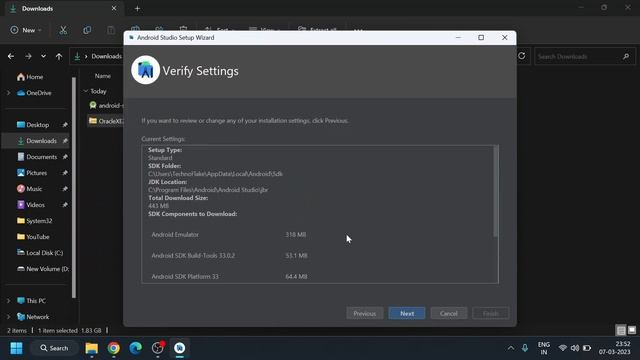Click the taskbar Search box

[x=54, y=348]
